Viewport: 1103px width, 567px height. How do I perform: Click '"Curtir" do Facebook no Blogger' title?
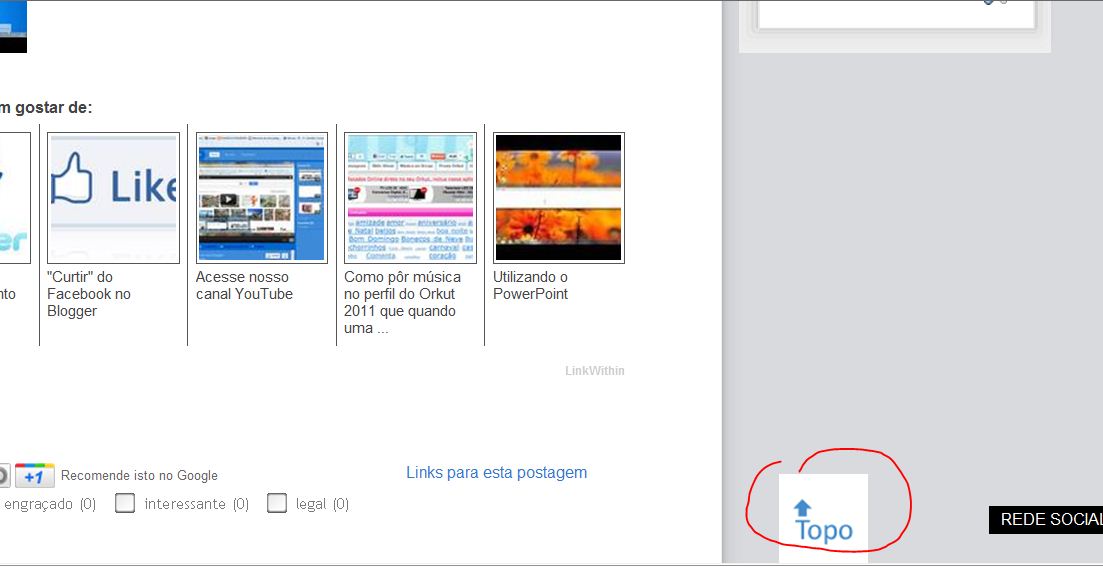click(x=89, y=294)
